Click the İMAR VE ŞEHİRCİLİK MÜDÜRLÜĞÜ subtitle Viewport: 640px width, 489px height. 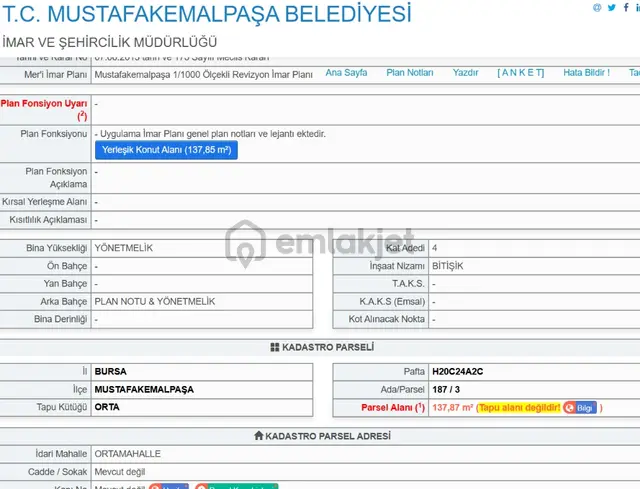coord(110,42)
